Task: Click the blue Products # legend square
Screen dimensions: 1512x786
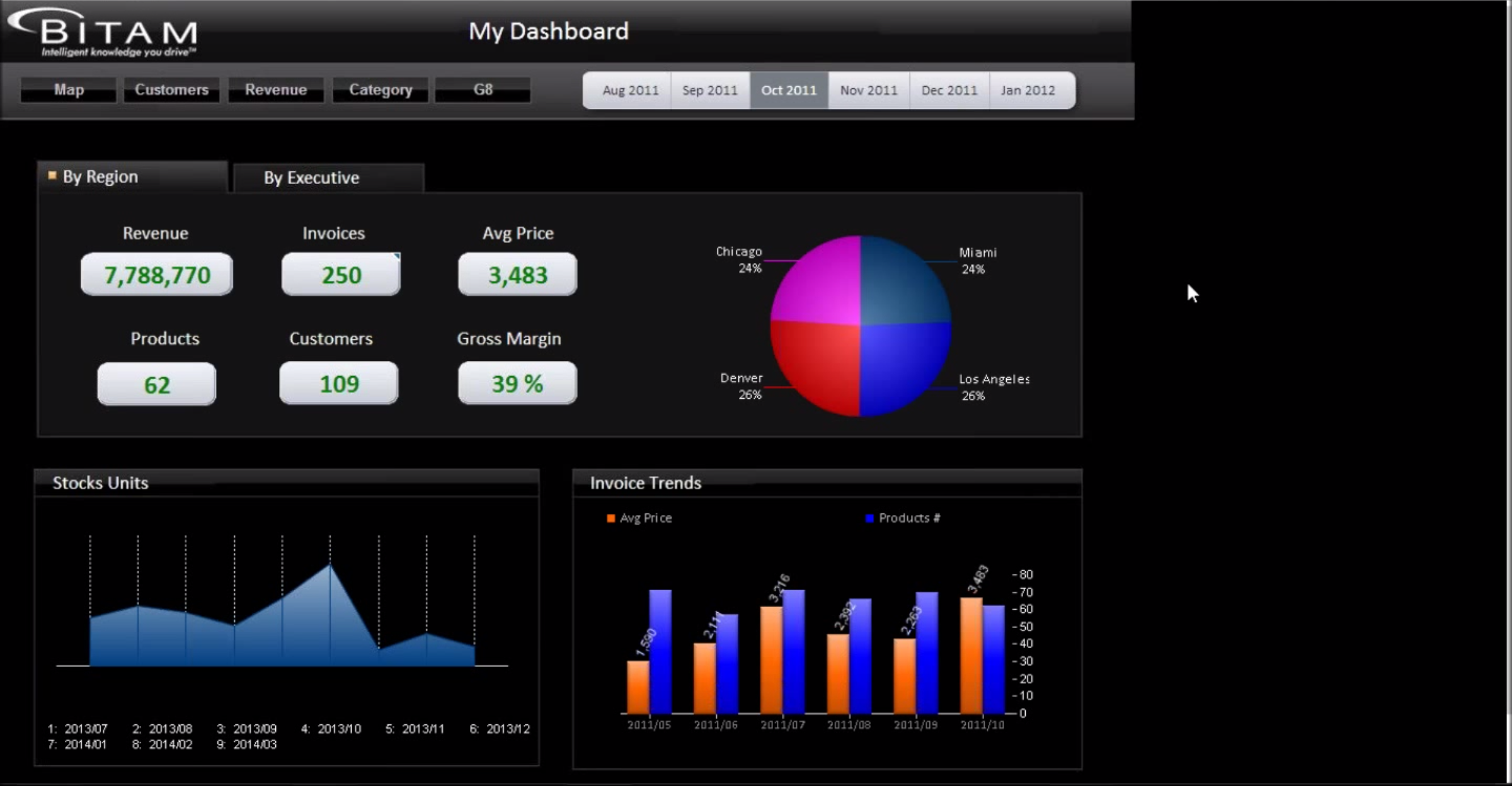Action: (x=869, y=518)
